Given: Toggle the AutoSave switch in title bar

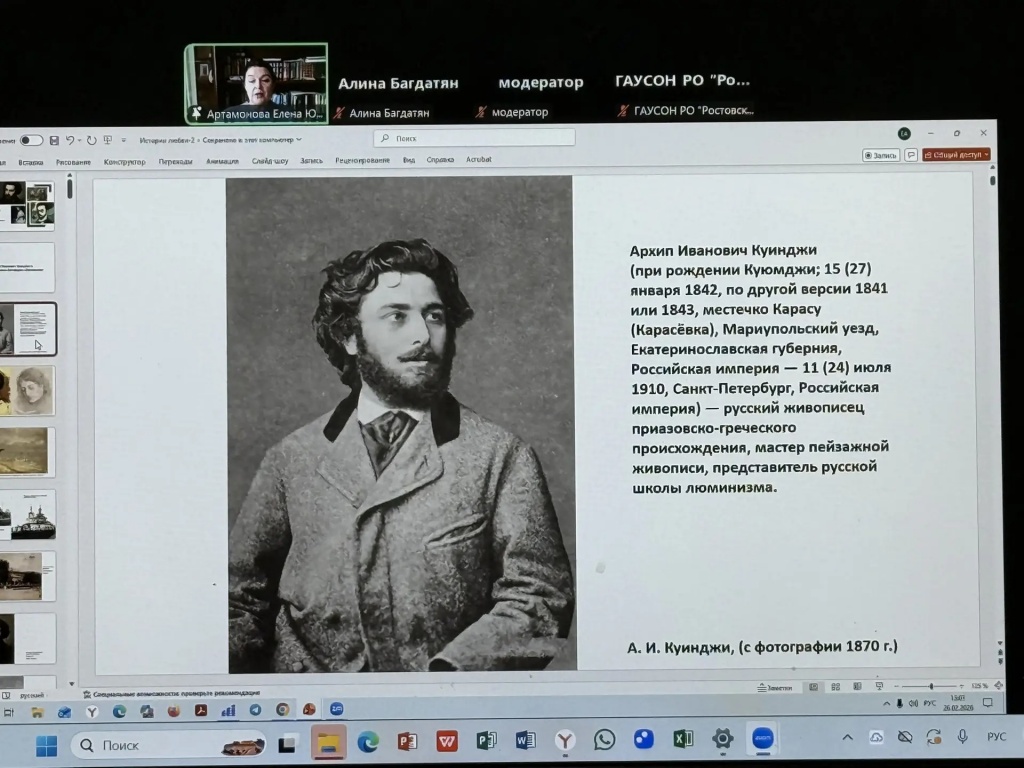Looking at the screenshot, I should click(x=31, y=140).
